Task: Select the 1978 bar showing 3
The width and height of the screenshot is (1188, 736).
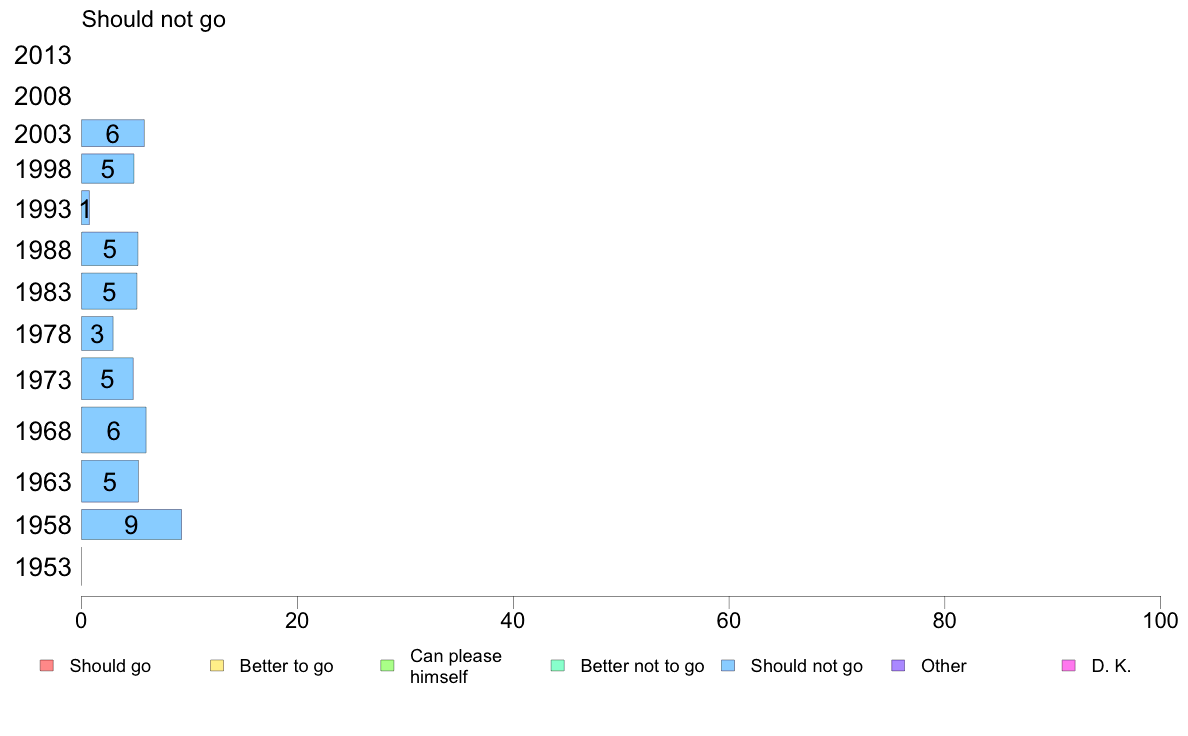Action: tap(97, 334)
